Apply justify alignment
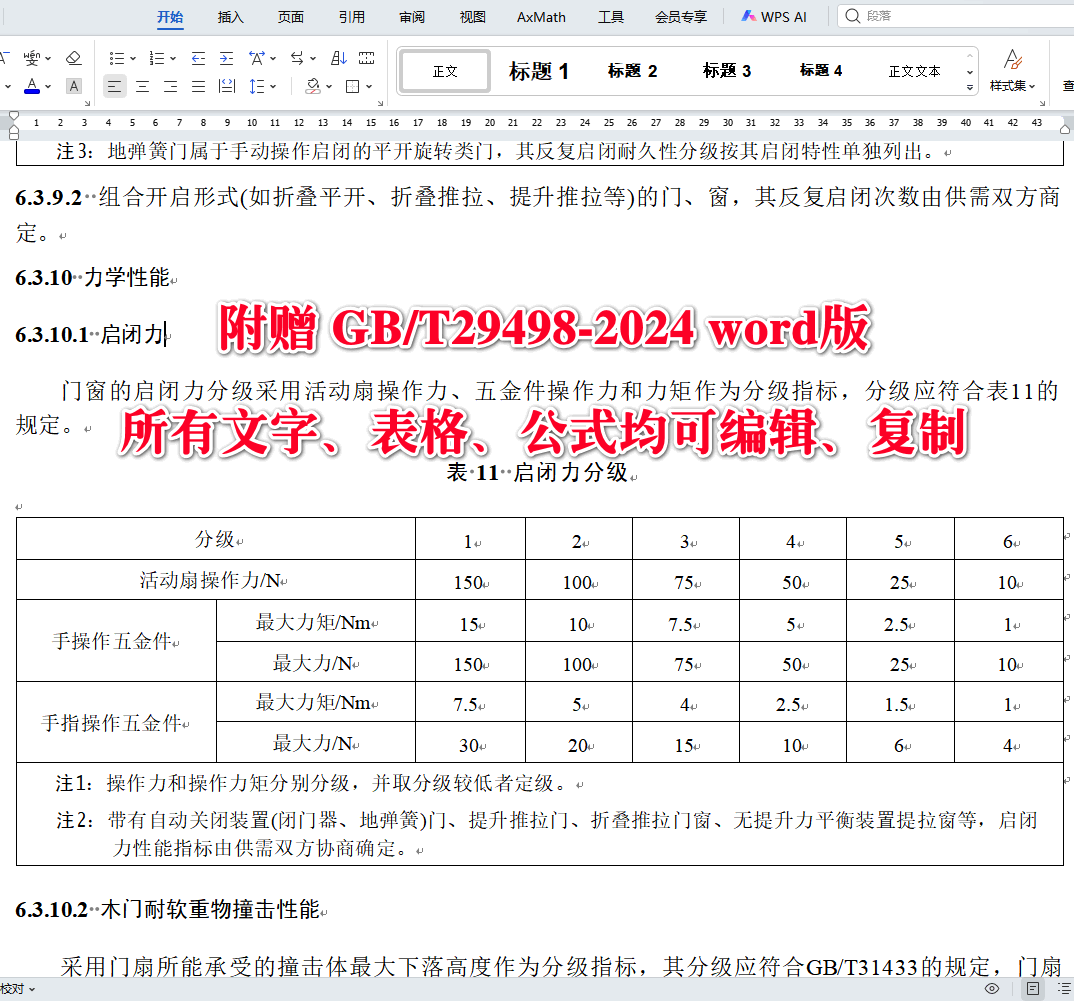Image resolution: width=1074 pixels, height=1001 pixels. (x=199, y=87)
